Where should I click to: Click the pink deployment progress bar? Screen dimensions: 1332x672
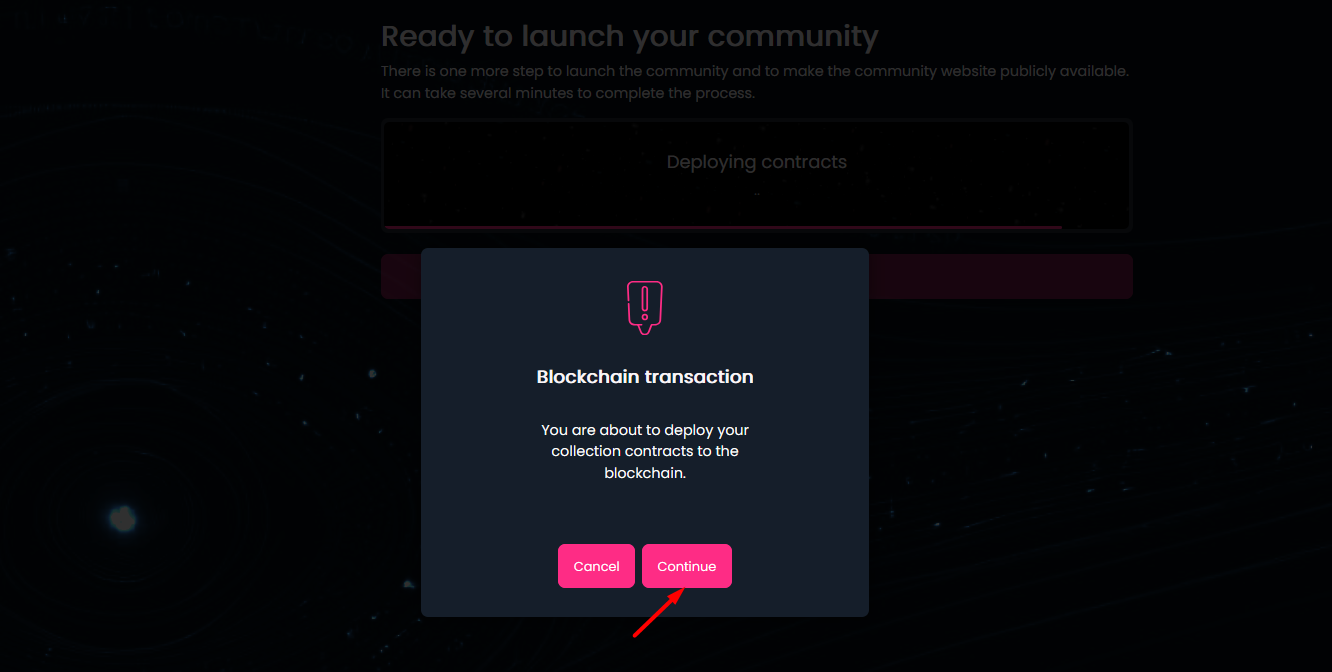[x=722, y=227]
